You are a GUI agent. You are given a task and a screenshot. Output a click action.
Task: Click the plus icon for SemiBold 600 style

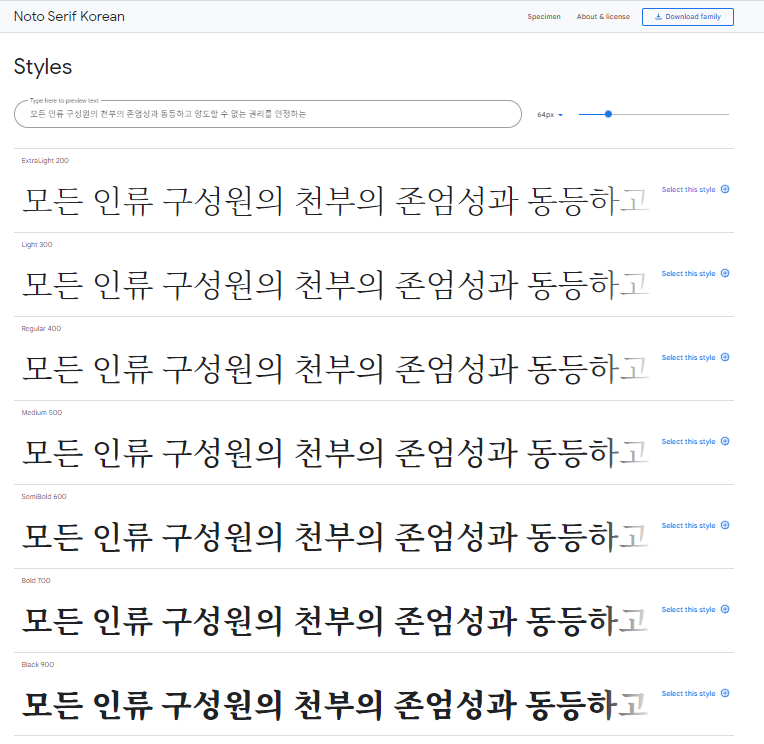click(725, 525)
